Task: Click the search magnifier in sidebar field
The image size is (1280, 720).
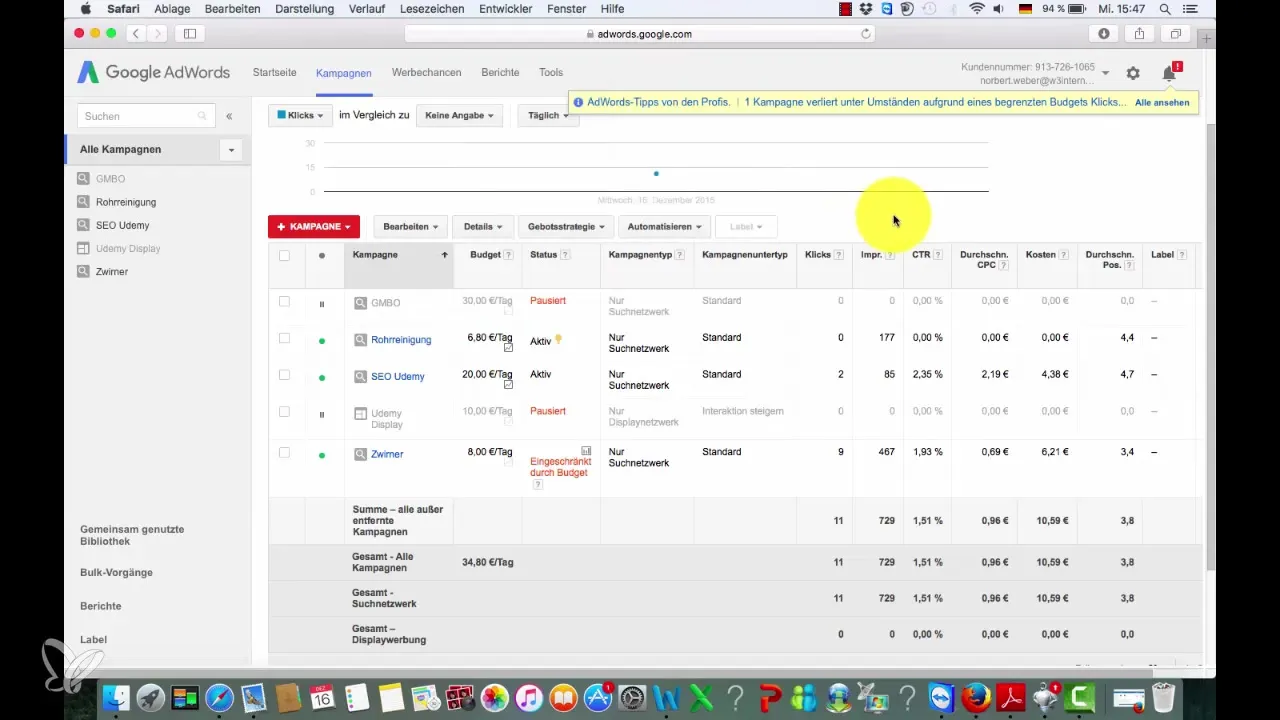Action: [203, 116]
